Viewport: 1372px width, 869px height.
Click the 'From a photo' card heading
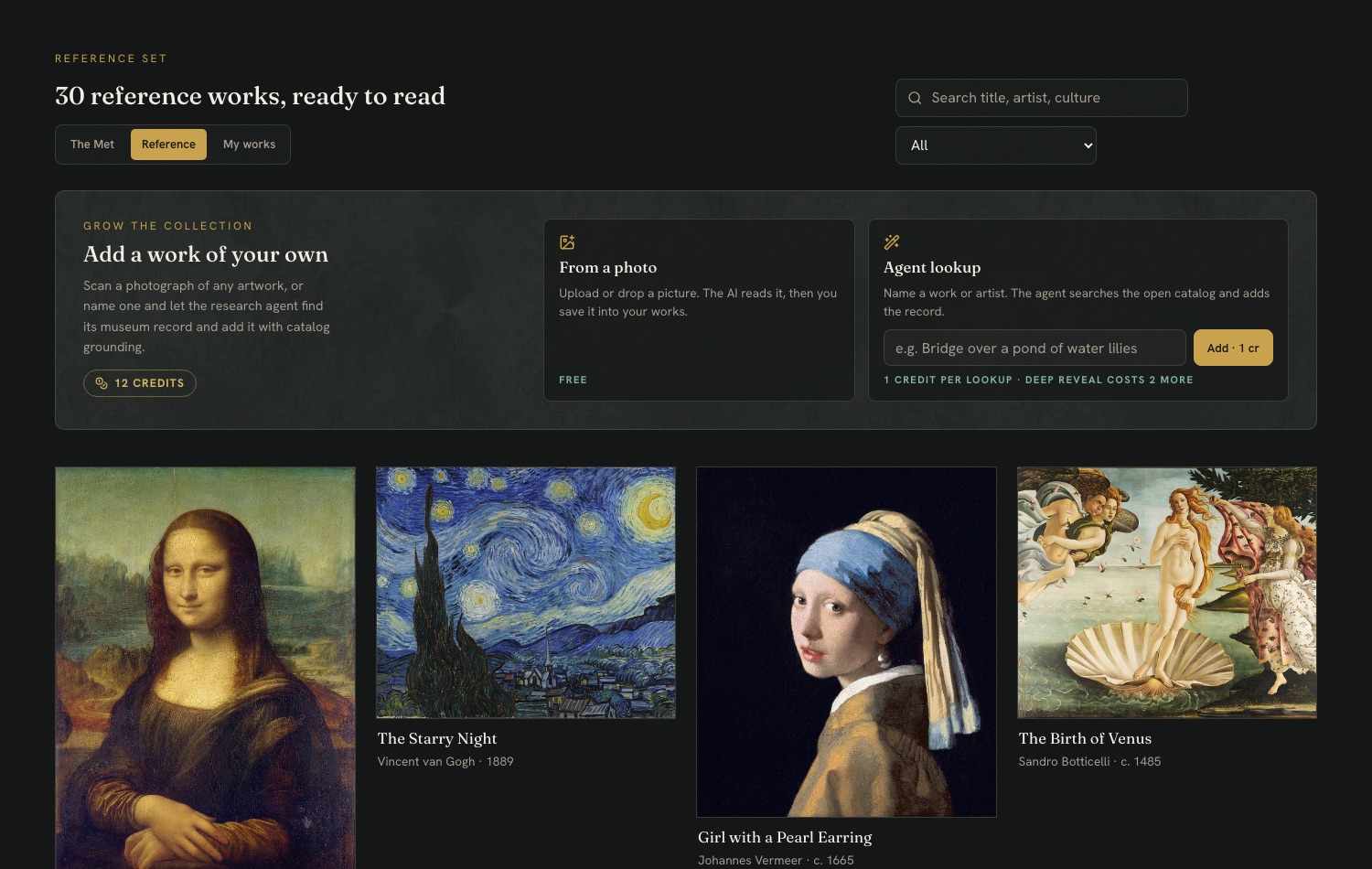(608, 267)
